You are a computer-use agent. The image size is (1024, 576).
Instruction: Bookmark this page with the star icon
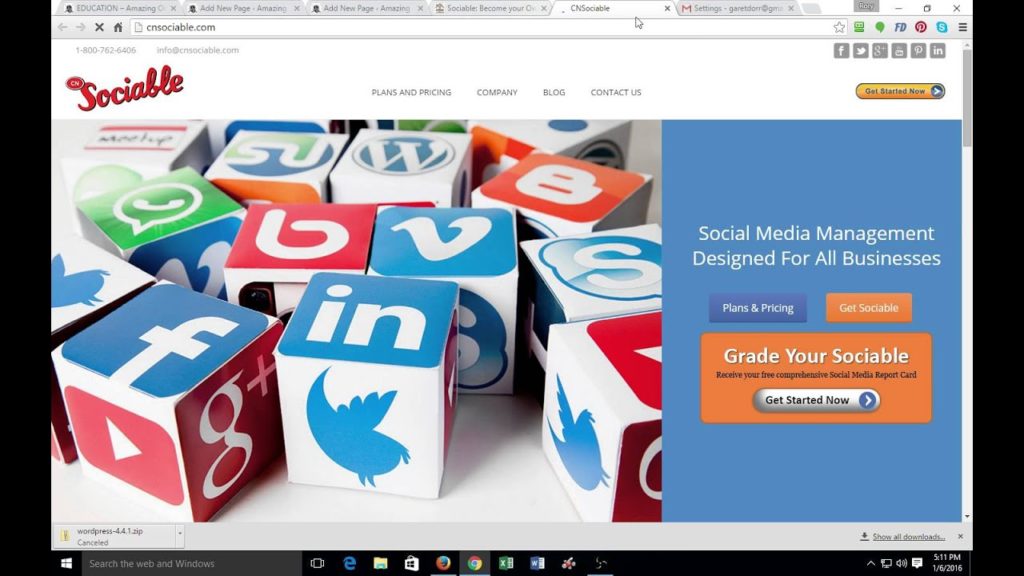point(839,27)
